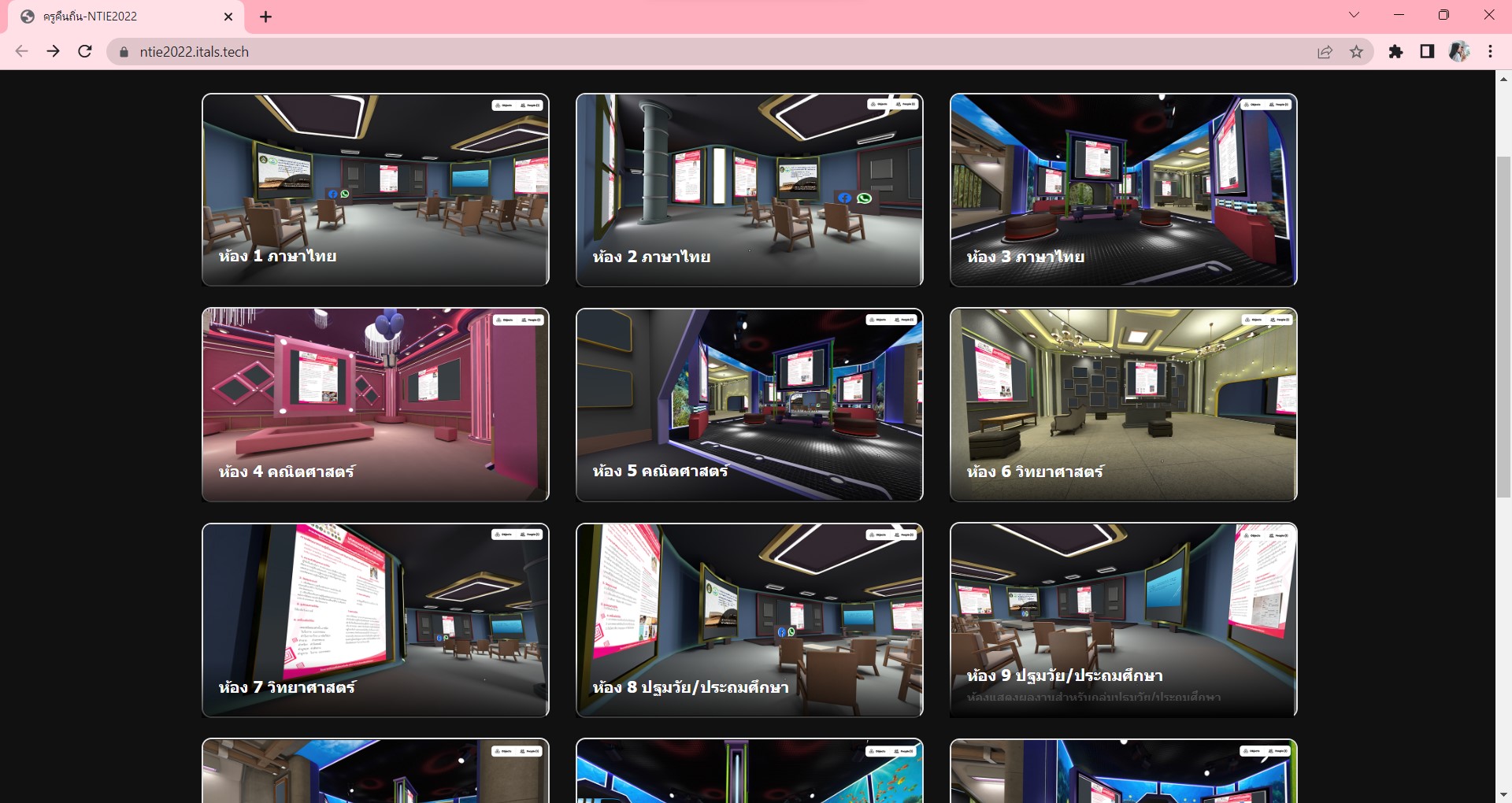The width and height of the screenshot is (1512, 803).
Task: Click the browser reload page icon
Action: (85, 52)
